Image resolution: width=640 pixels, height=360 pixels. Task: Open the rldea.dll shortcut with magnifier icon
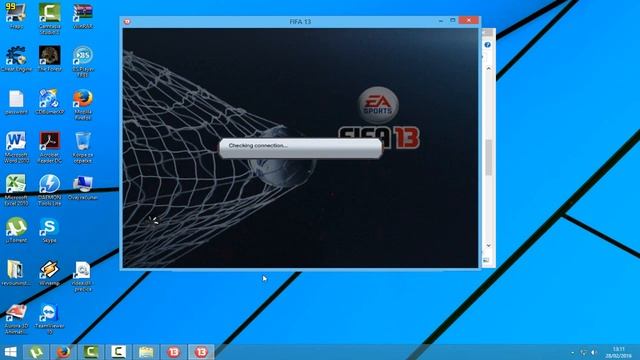(x=83, y=276)
